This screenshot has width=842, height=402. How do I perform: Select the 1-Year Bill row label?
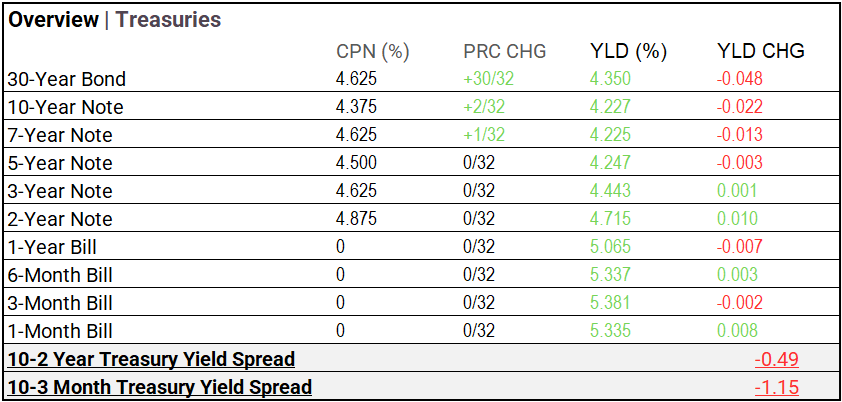click(x=52, y=247)
